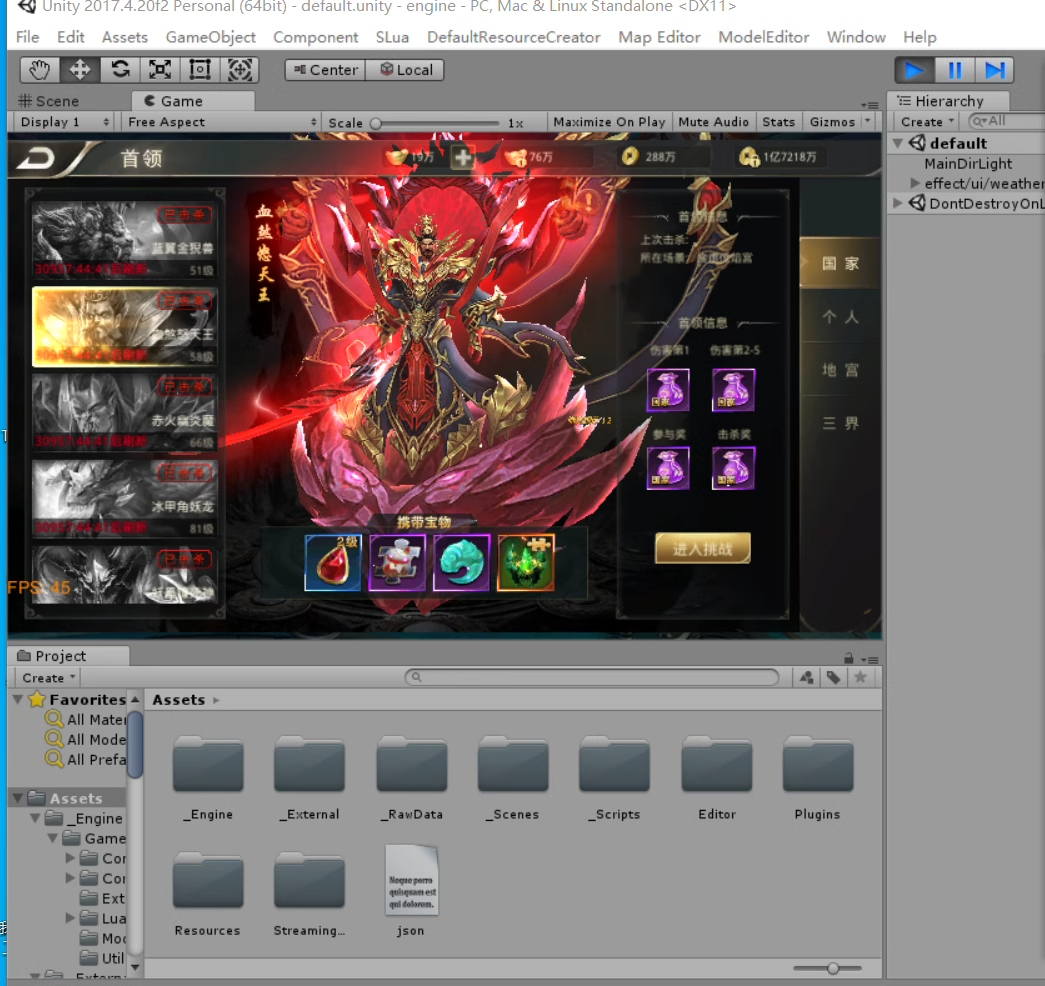Click the Center pivot button
Viewport: 1045px width, 986px height.
(324, 70)
